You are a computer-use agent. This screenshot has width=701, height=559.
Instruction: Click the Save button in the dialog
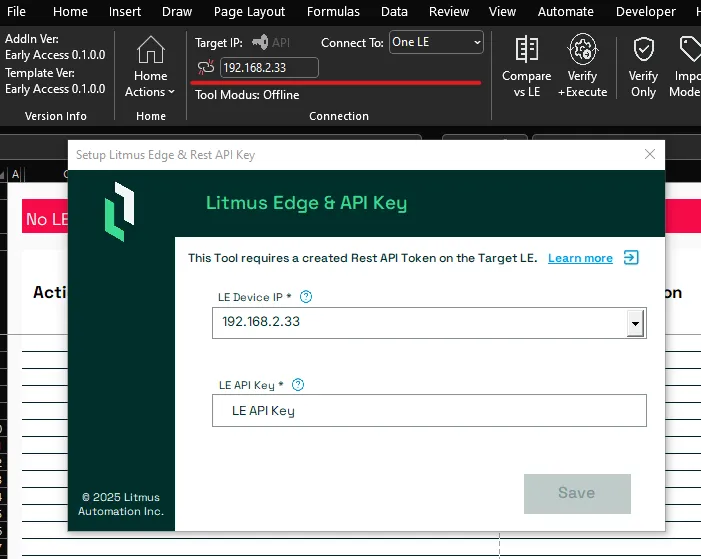click(577, 494)
